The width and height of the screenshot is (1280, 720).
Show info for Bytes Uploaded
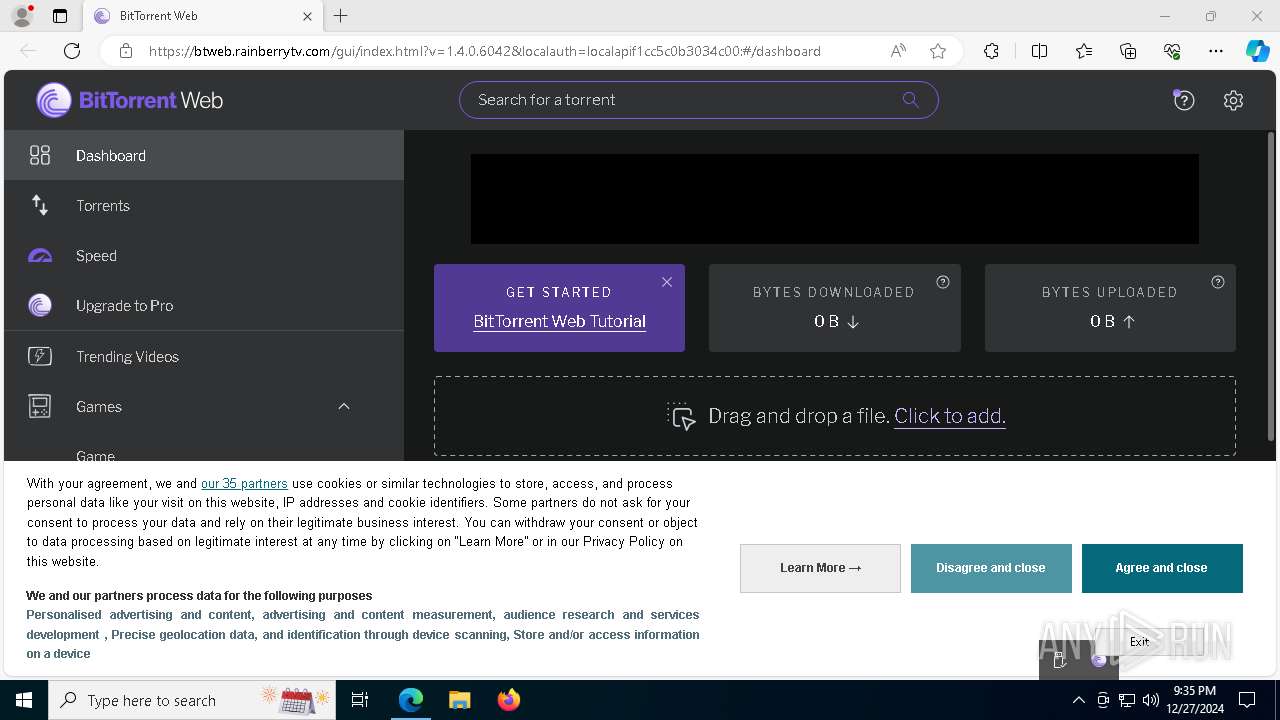(1218, 282)
